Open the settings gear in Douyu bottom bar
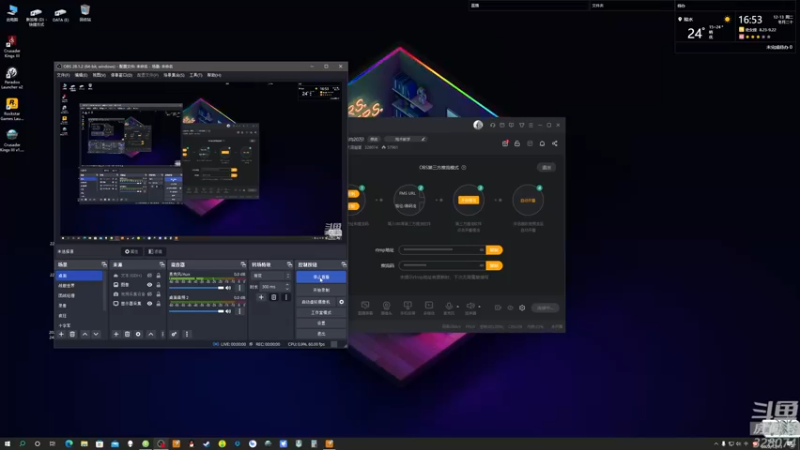Image resolution: width=800 pixels, height=450 pixels. point(522,308)
